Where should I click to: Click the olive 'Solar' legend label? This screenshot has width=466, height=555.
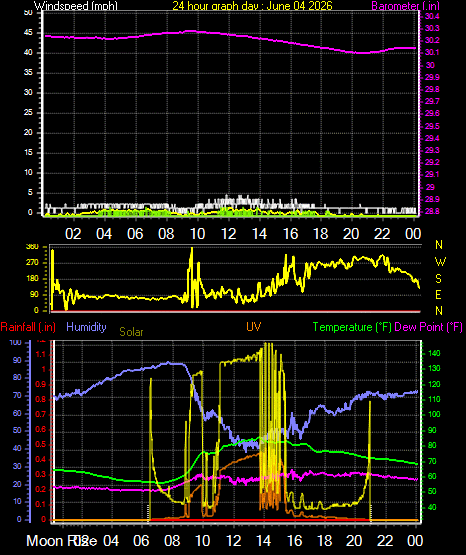[x=131, y=332]
